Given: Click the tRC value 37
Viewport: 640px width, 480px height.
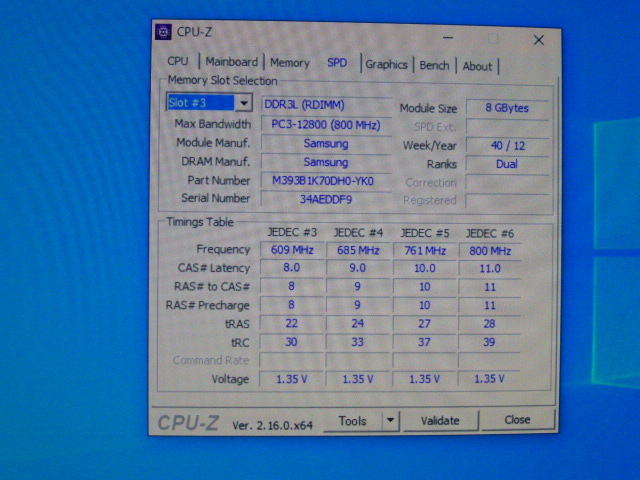Looking at the screenshot, I should tap(424, 342).
